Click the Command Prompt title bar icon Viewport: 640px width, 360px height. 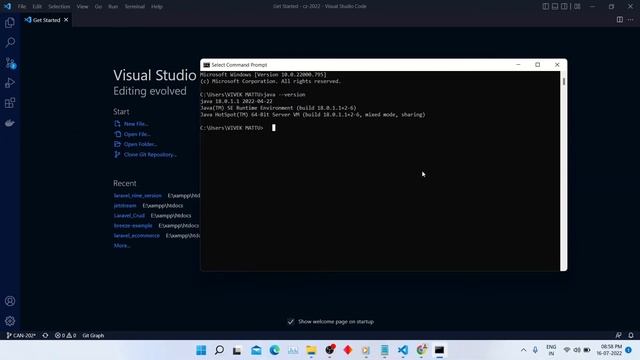click(207, 65)
